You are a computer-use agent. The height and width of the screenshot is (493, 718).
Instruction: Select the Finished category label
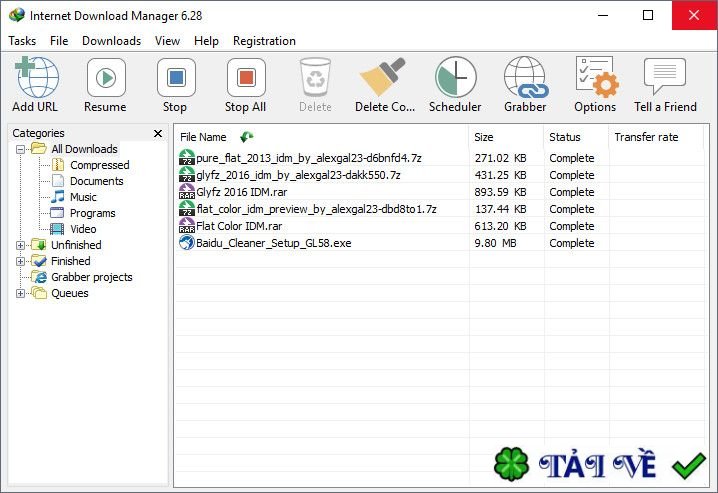coord(71,261)
